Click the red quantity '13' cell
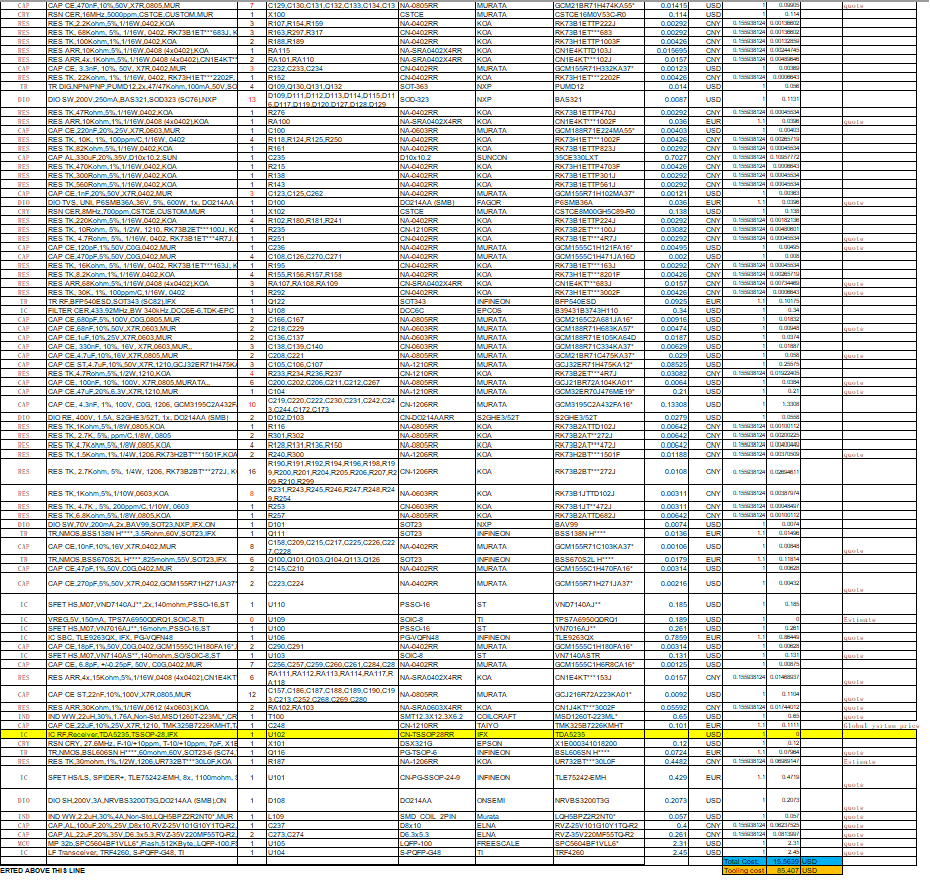The image size is (930, 884). (x=252, y=100)
